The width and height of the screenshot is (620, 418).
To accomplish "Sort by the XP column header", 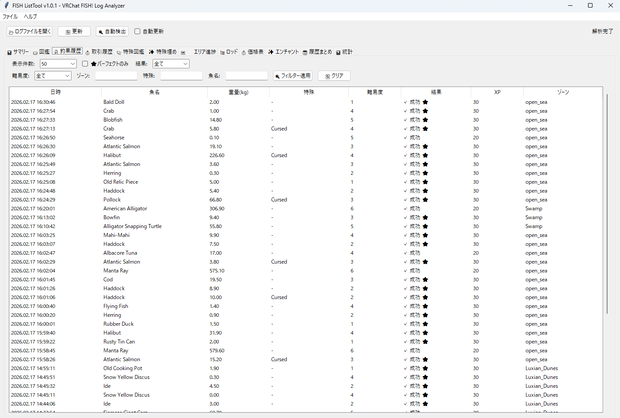I will click(497, 92).
